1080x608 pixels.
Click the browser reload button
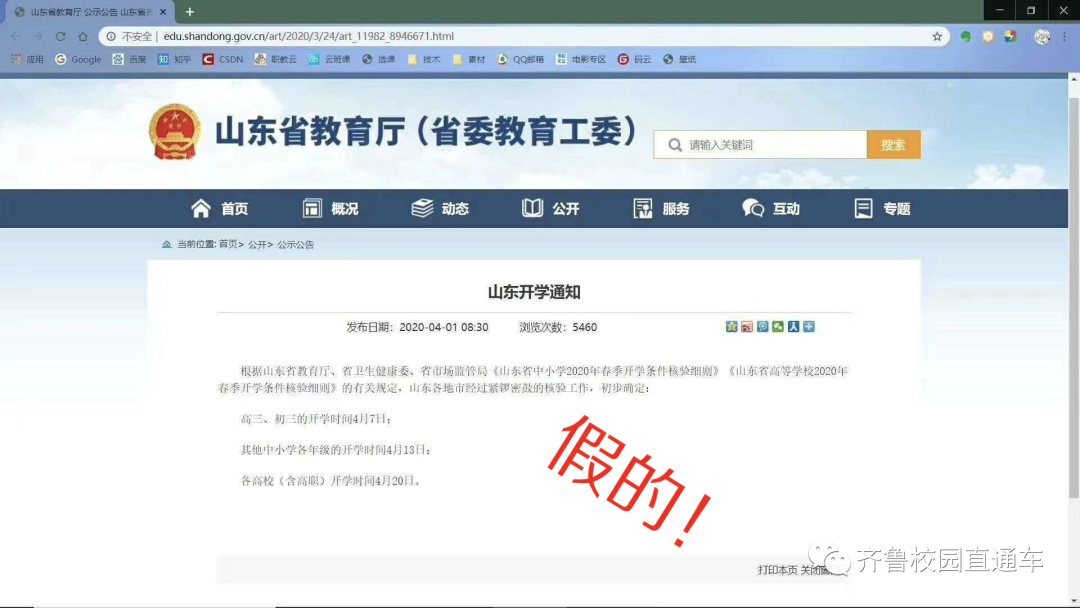60,36
